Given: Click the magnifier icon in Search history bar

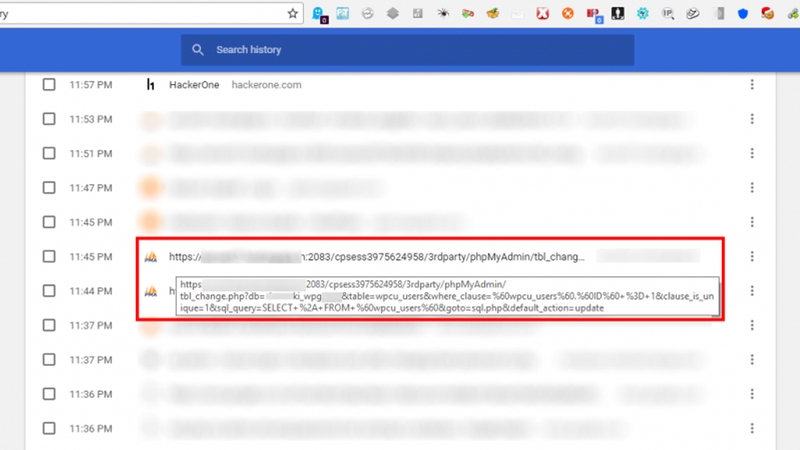Looking at the screenshot, I should pos(197,49).
